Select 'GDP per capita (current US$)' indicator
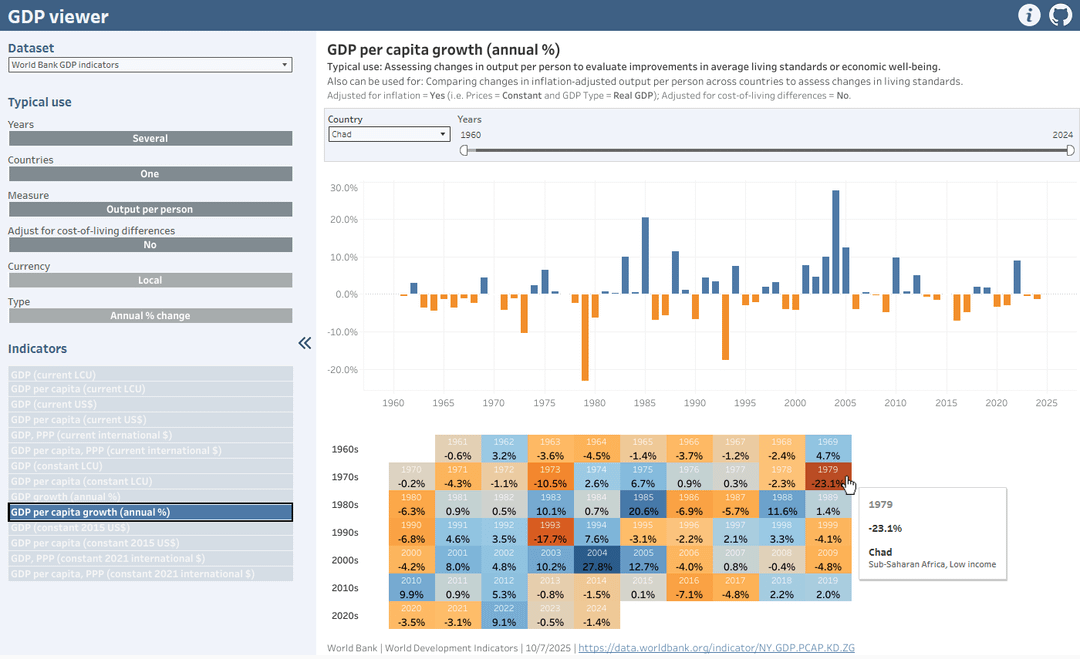1080x659 pixels. tap(150, 420)
